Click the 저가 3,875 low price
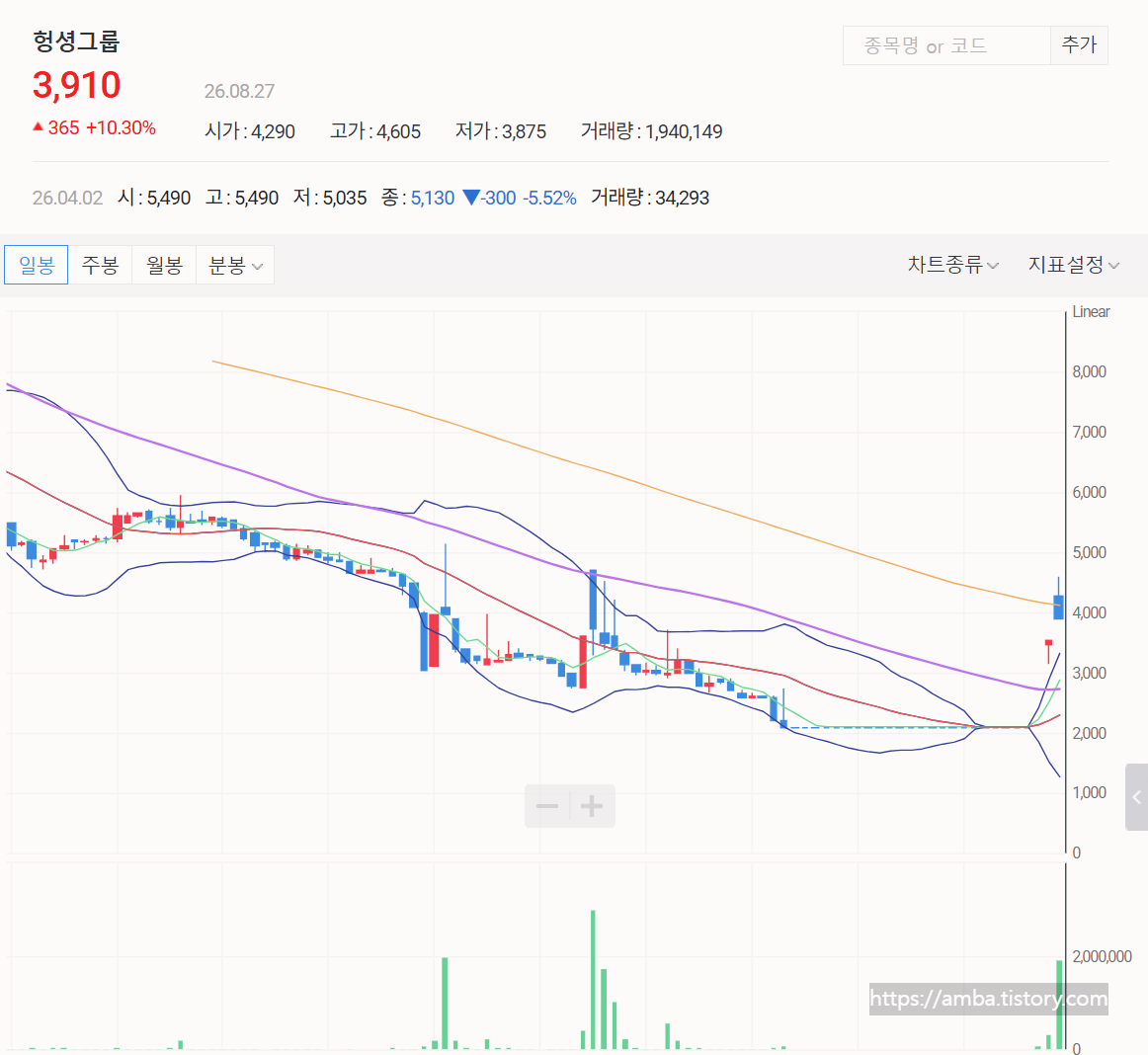The image size is (1148, 1055). click(x=501, y=131)
